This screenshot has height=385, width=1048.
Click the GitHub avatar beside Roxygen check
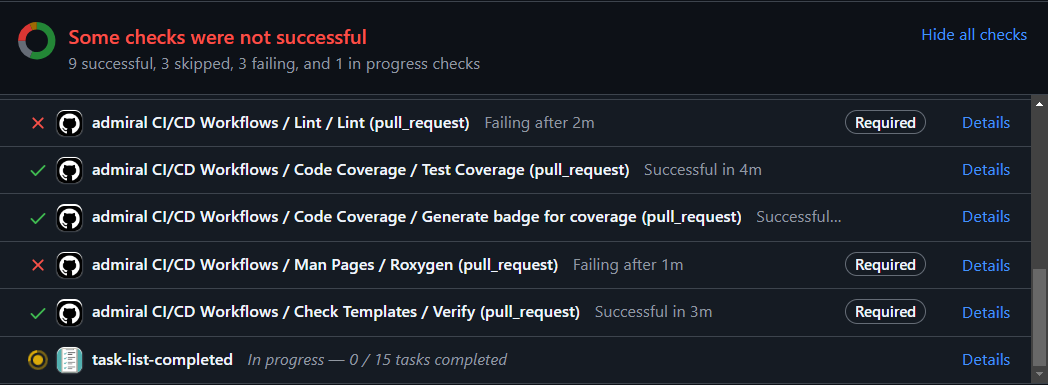click(70, 265)
